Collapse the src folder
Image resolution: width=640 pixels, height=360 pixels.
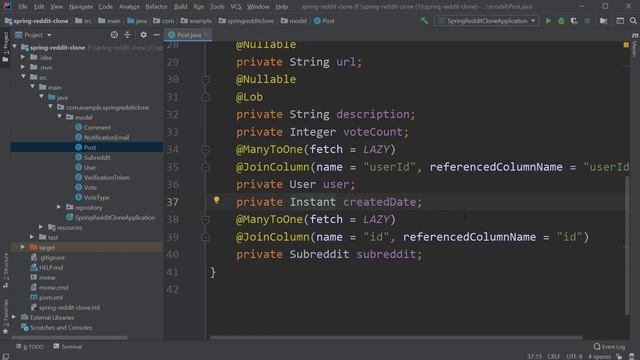[x=24, y=77]
